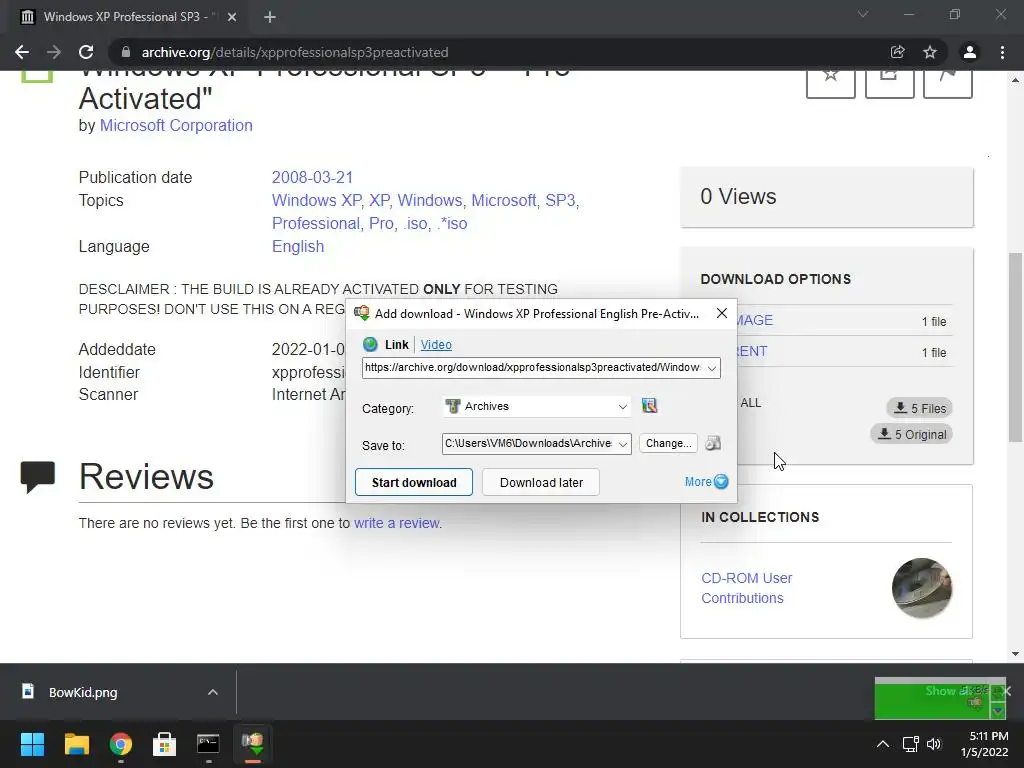
Task: Open the Windows XP topic link
Action: [316, 200]
